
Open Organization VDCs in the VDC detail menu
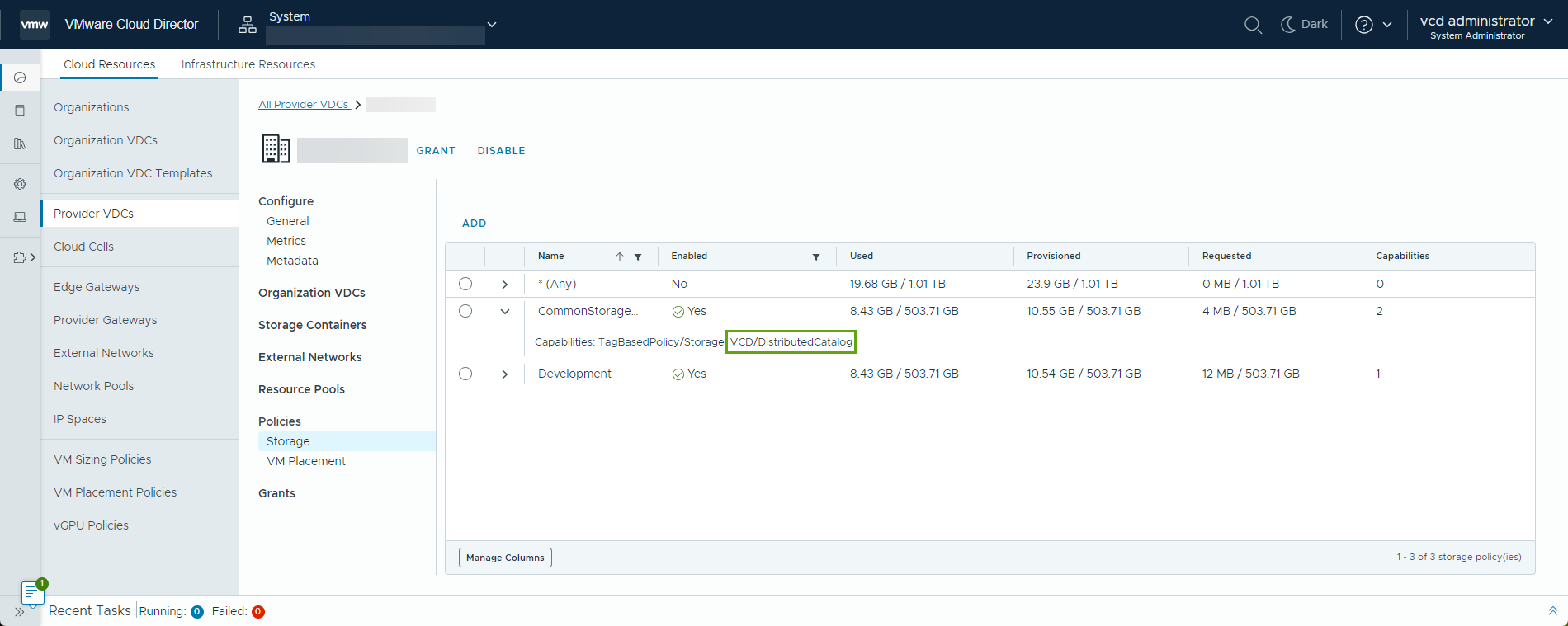pos(311,293)
